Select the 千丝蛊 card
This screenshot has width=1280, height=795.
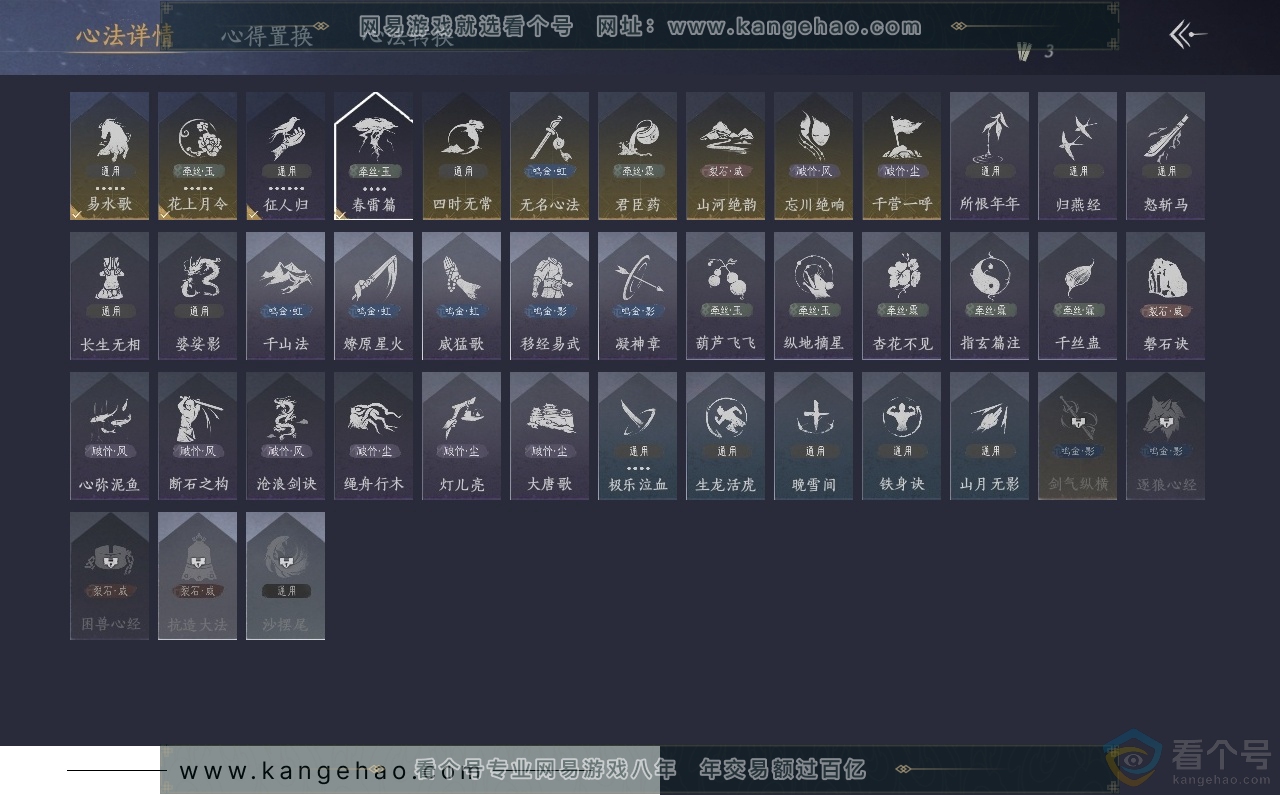tap(1078, 296)
